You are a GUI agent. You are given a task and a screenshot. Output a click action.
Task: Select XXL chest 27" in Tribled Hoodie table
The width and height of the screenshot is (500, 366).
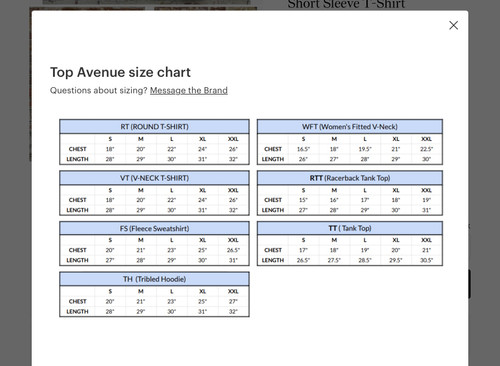(x=233, y=301)
